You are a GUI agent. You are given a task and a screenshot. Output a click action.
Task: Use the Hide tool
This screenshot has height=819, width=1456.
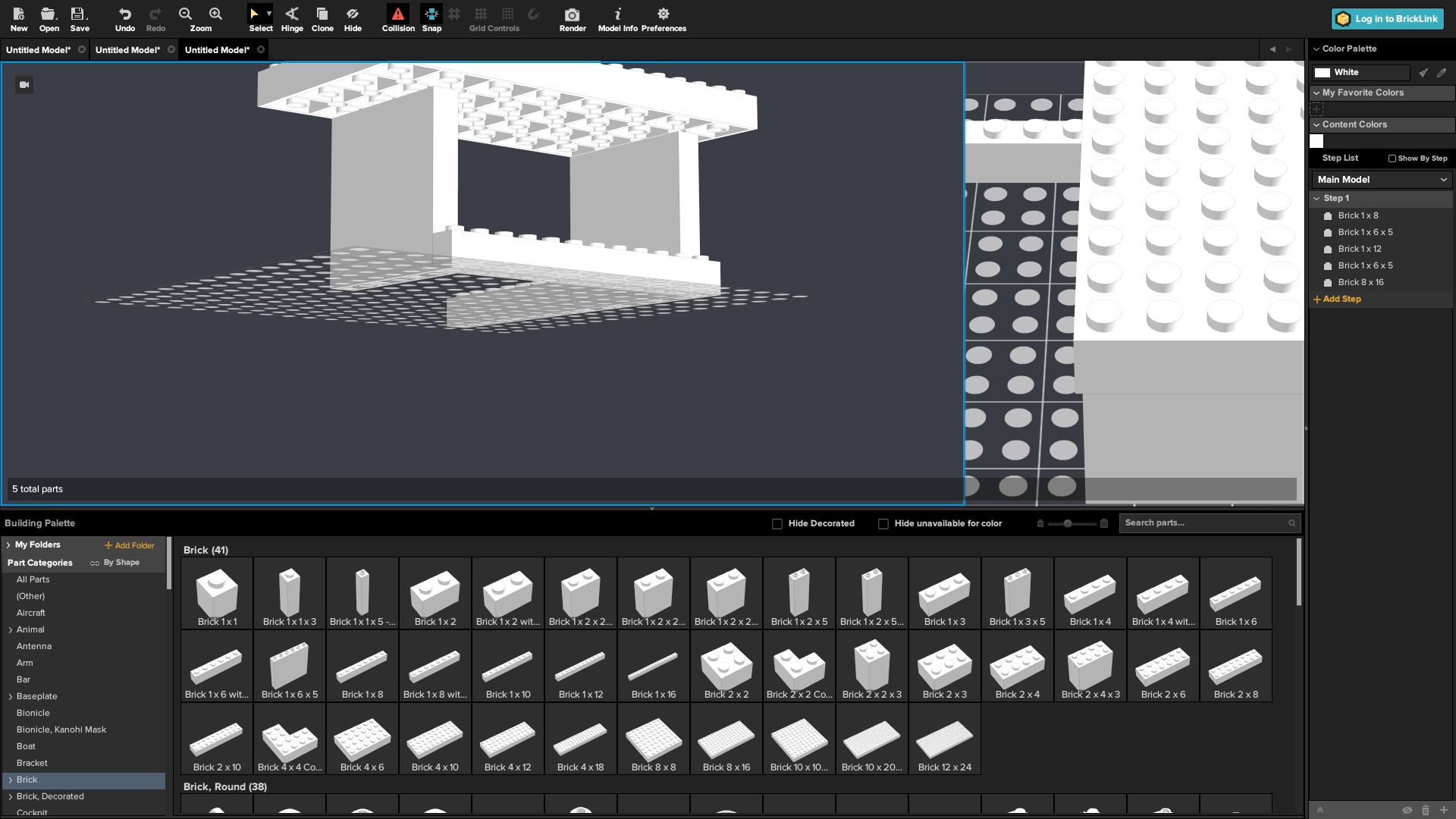[x=353, y=19]
